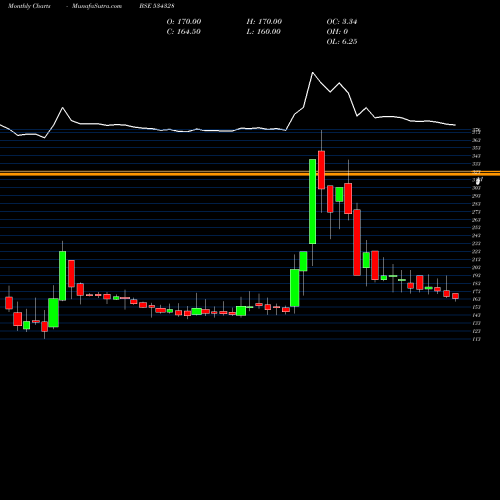Click the "203" price axis label
This screenshot has height=500, width=500.
pos(476,267)
